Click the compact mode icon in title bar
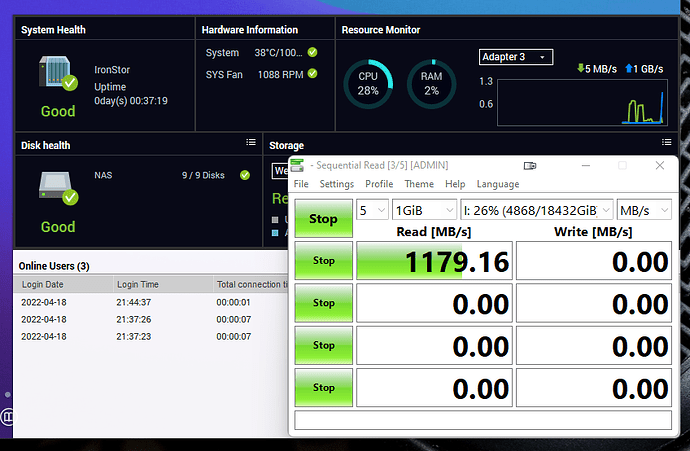Image resolution: width=690 pixels, height=451 pixels. (530, 166)
